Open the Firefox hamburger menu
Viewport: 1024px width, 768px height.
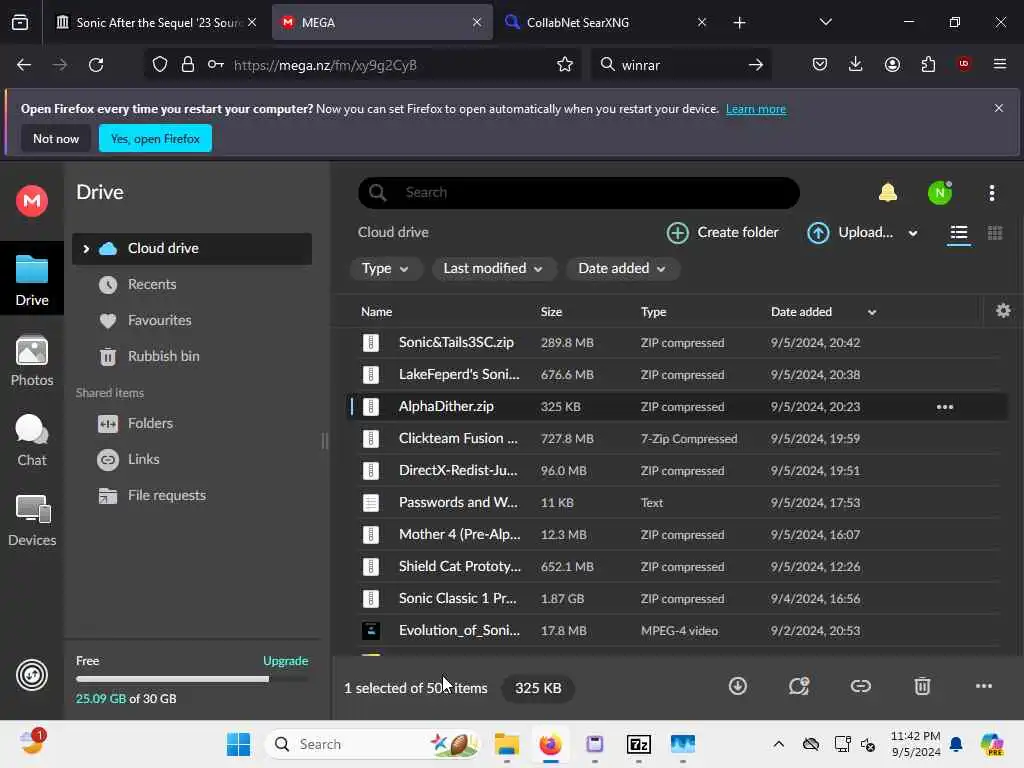[x=1000, y=64]
